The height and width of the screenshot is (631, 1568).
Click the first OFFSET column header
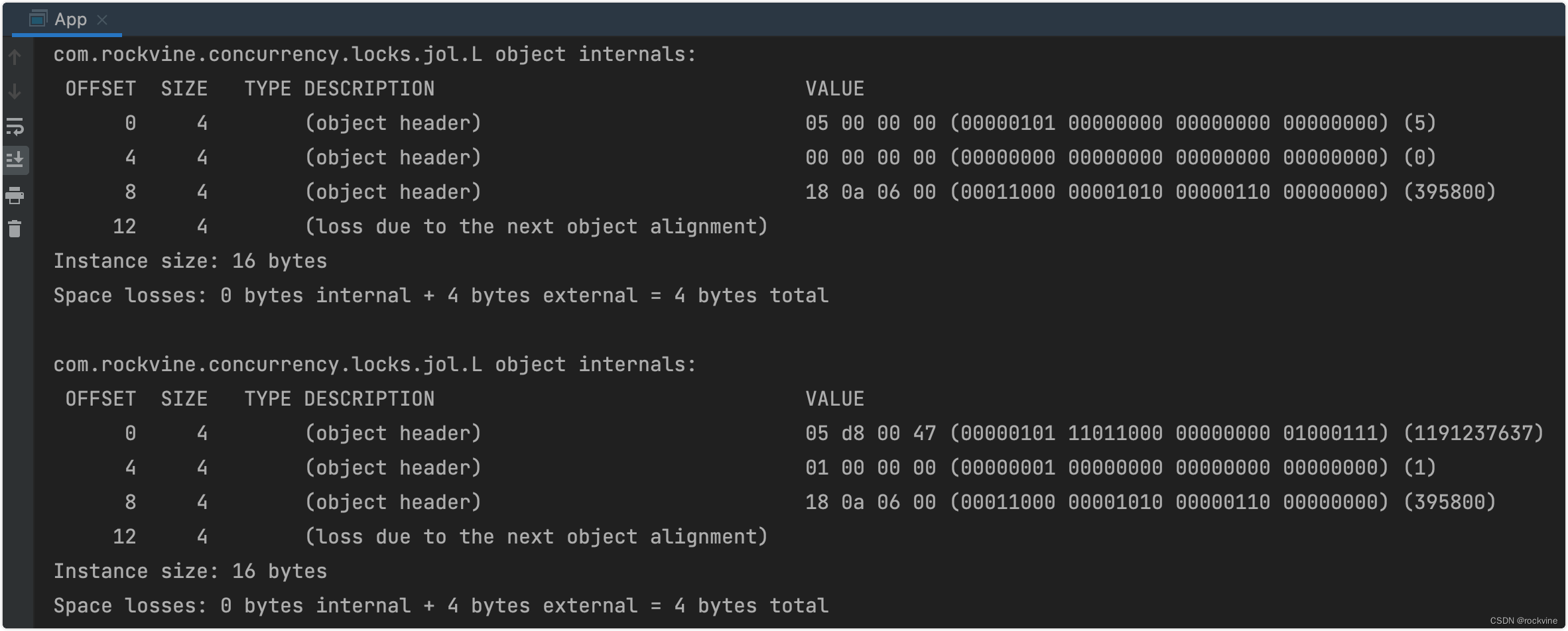[101, 89]
